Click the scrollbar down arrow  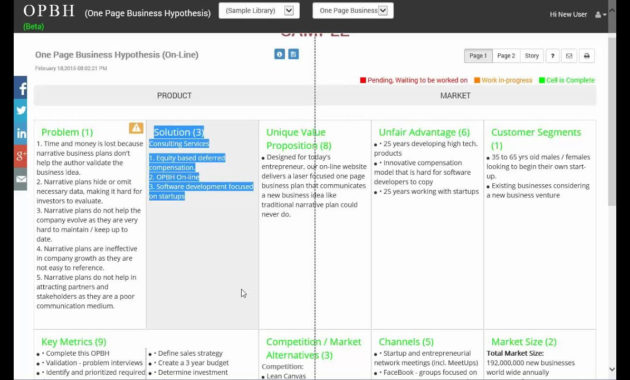[x=612, y=369]
